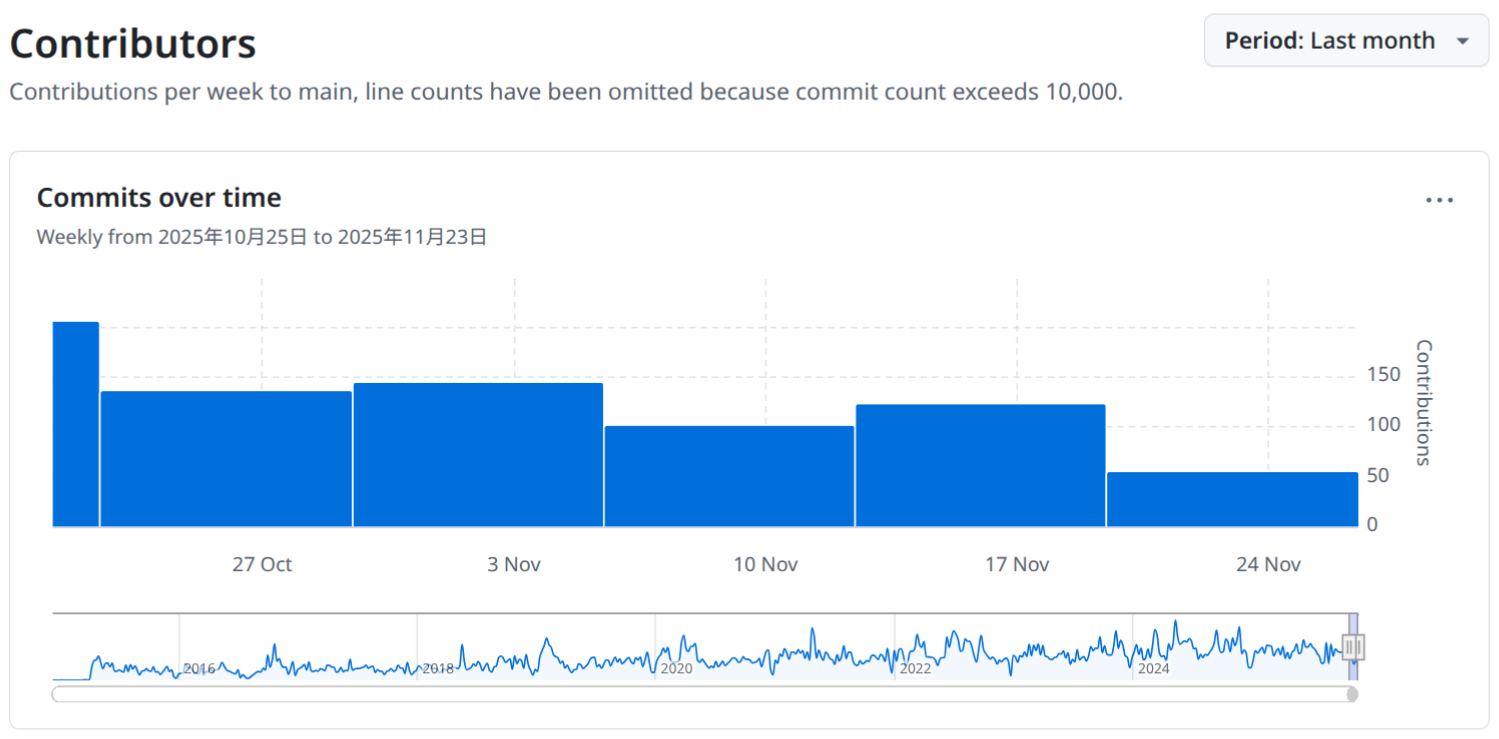Open the kebab menu on Commits over time card
The width and height of the screenshot is (1499, 739).
click(x=1439, y=200)
